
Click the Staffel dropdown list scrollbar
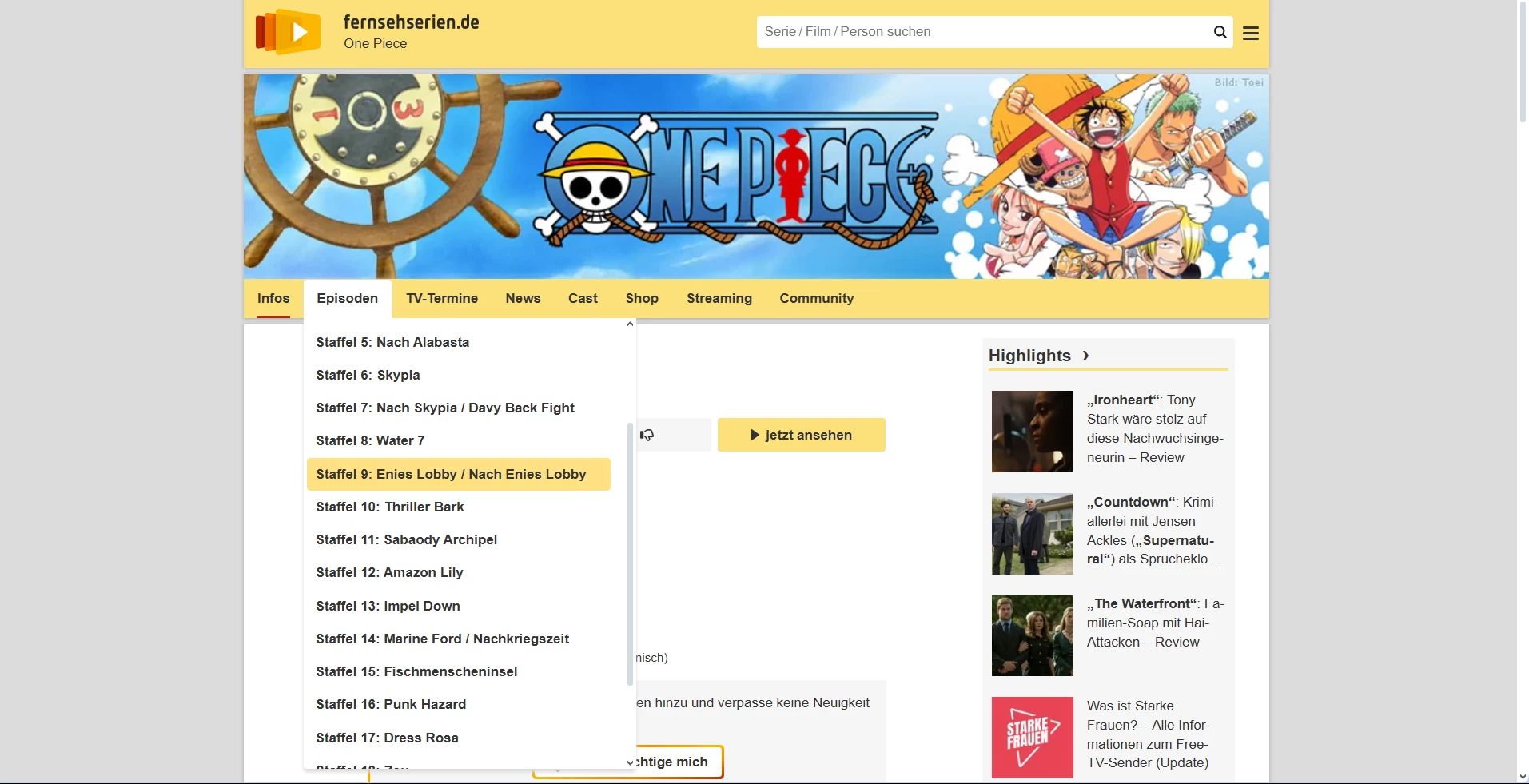click(630, 554)
